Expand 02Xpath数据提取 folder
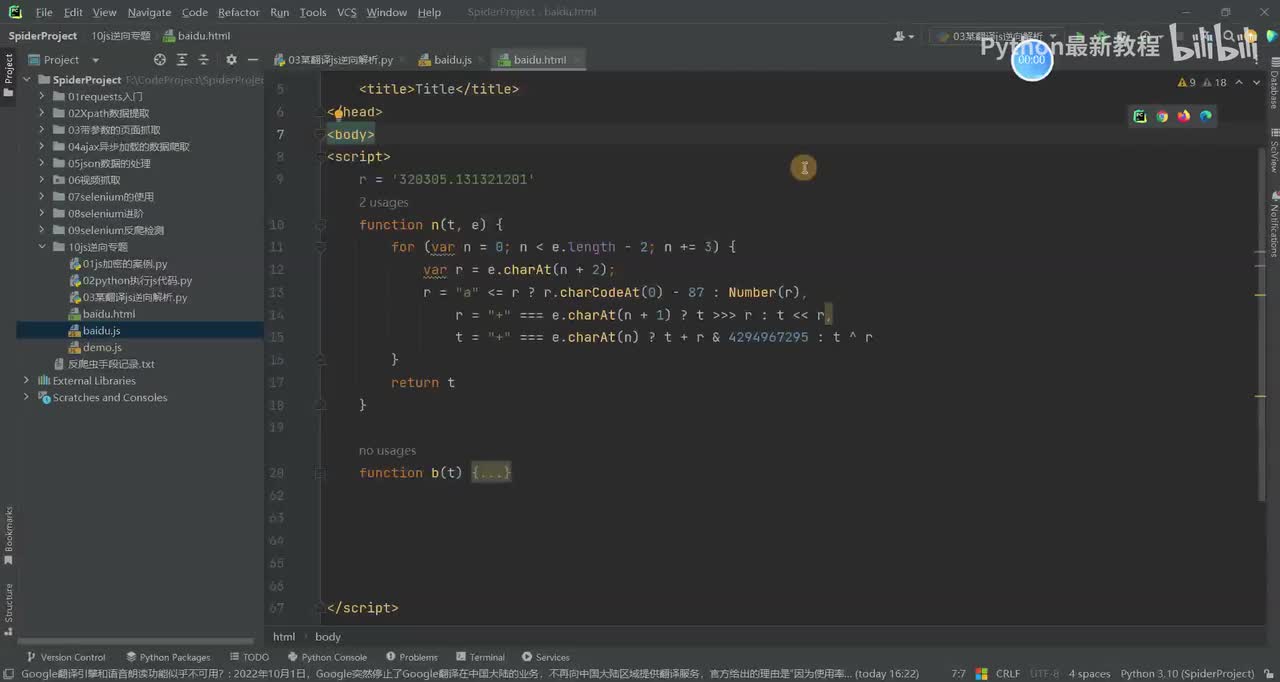The image size is (1280, 682). coord(43,113)
